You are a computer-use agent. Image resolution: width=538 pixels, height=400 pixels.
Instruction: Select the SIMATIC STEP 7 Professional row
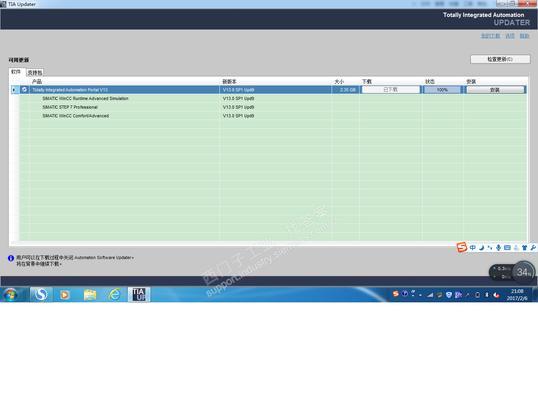(x=273, y=107)
